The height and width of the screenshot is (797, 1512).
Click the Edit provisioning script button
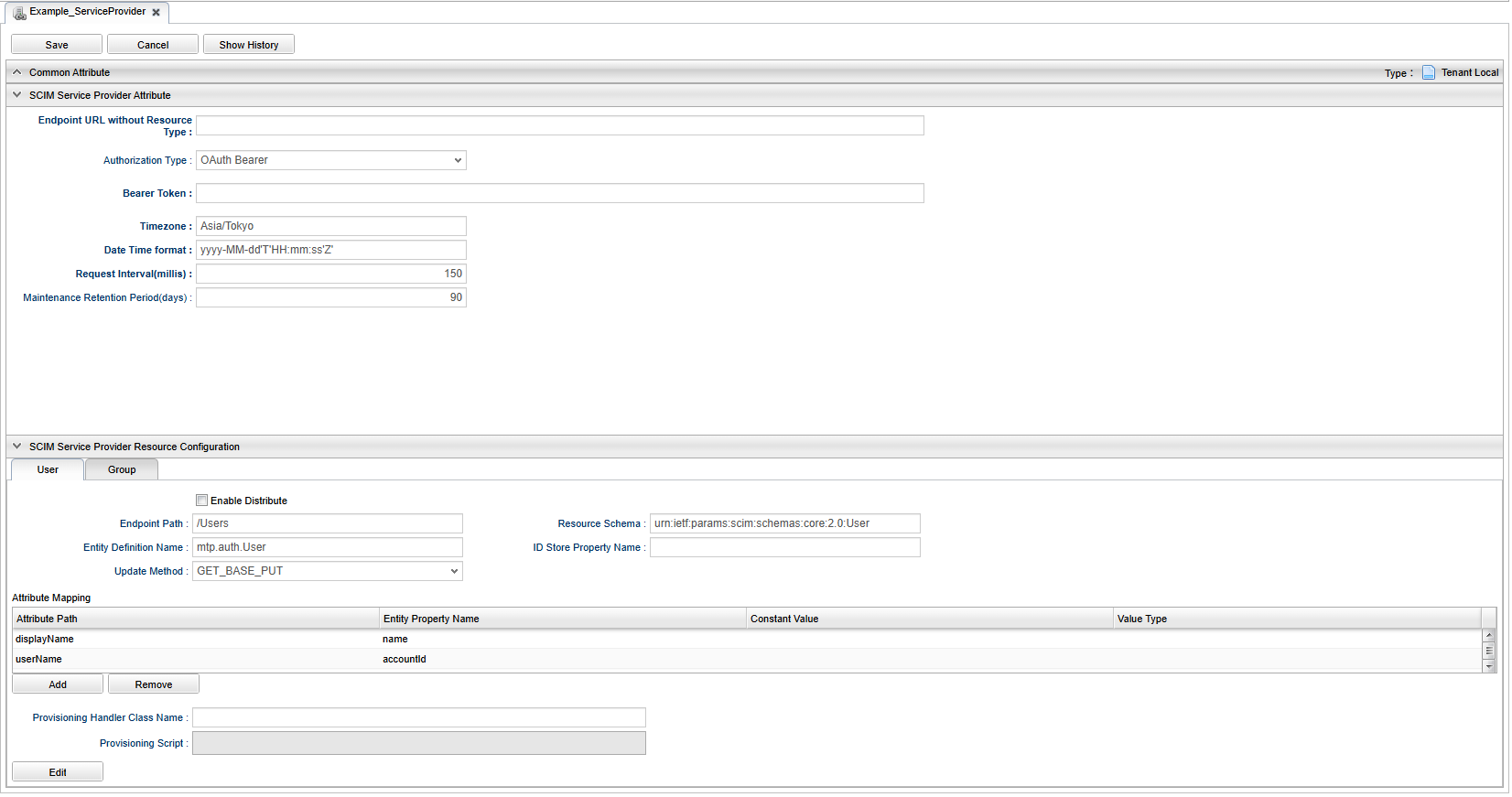click(x=58, y=772)
